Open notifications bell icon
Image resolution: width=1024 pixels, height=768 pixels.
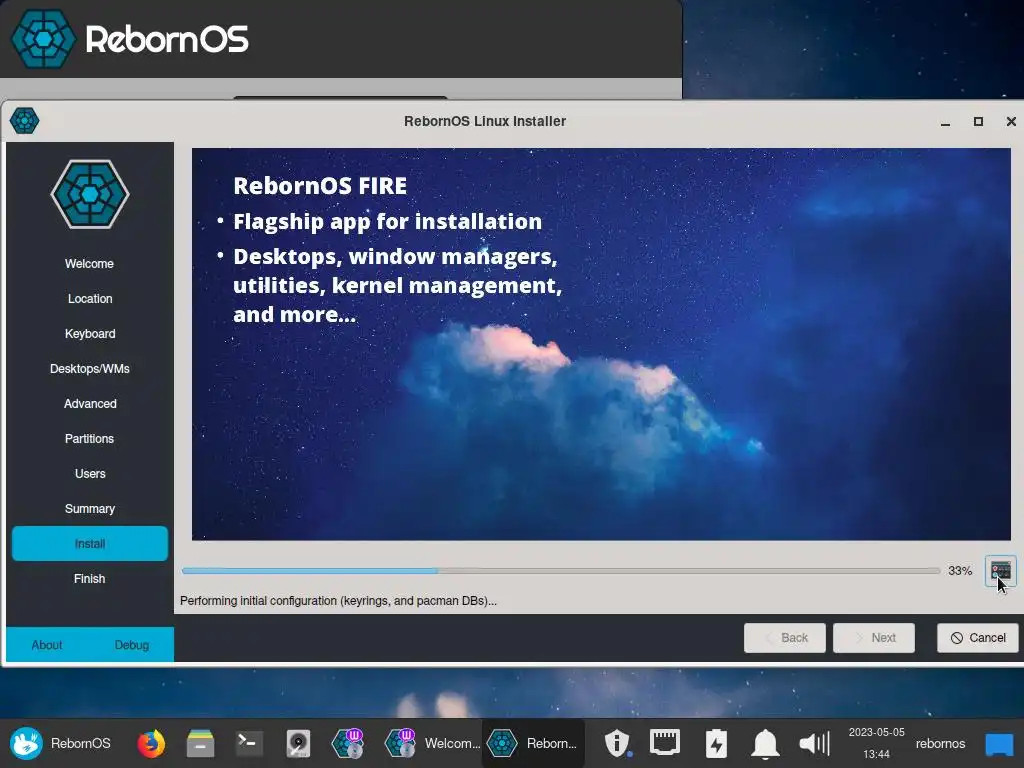(x=765, y=743)
